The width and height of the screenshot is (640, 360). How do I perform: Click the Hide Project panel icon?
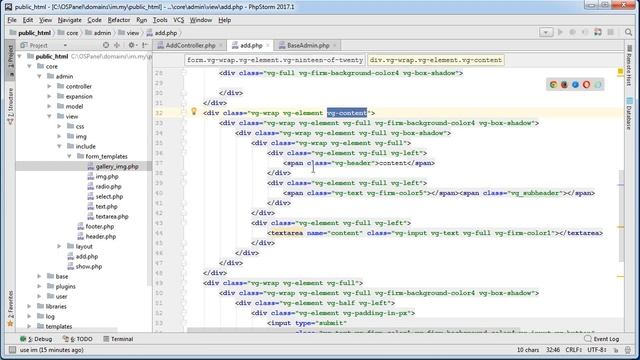(145, 45)
